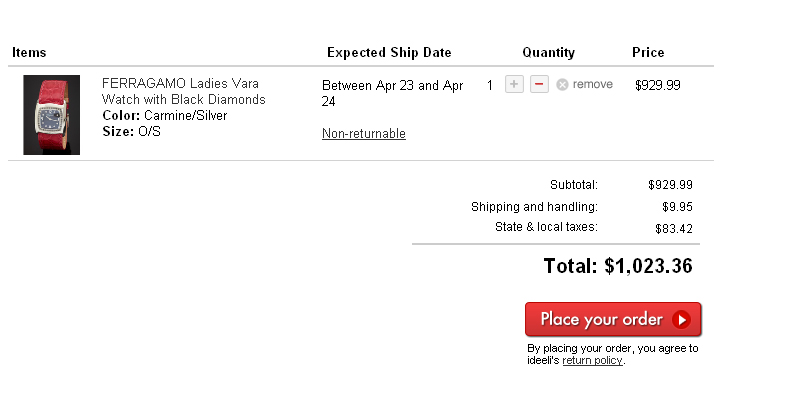Open ideeli's return policy link
This screenshot has width=791, height=401.
pos(592,361)
